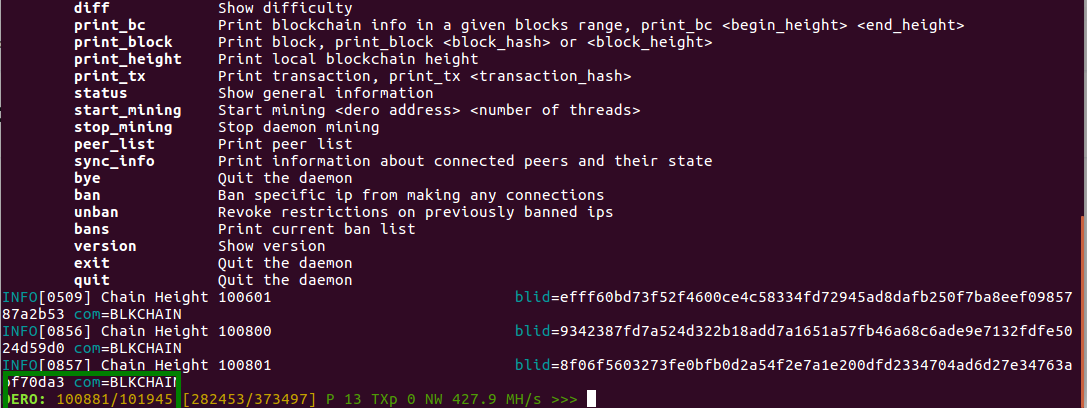This screenshot has height=408, width=1087.
Task: Click the 'peer_list' command entry
Action: click(x=114, y=144)
